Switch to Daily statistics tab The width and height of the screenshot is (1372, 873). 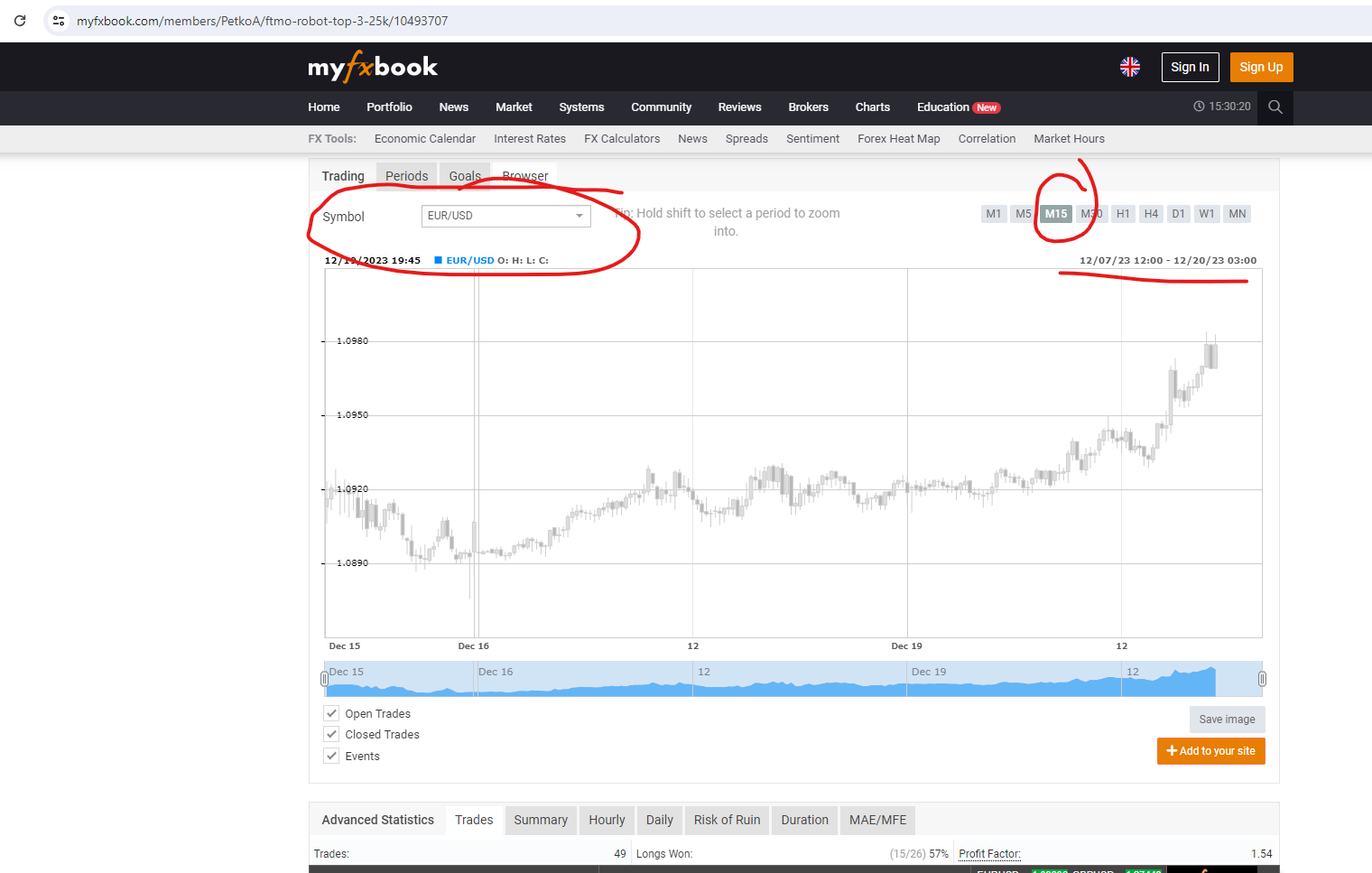659,820
